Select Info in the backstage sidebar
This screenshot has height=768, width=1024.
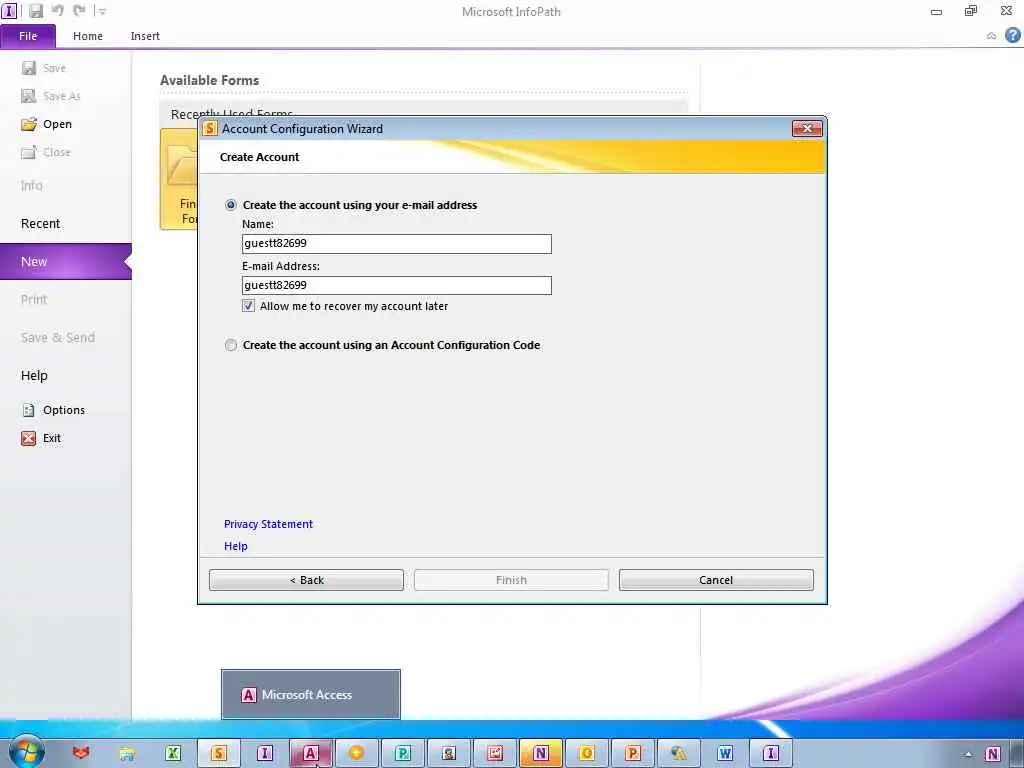[31, 185]
